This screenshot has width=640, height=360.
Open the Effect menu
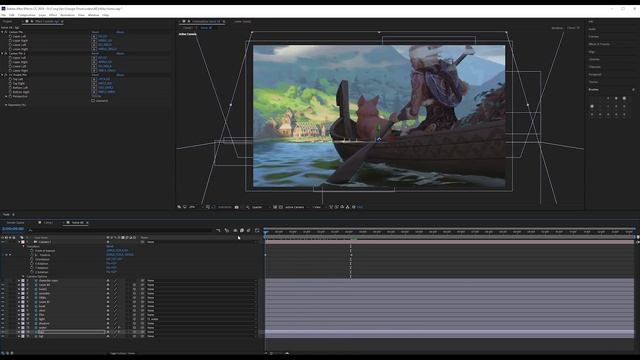53,15
